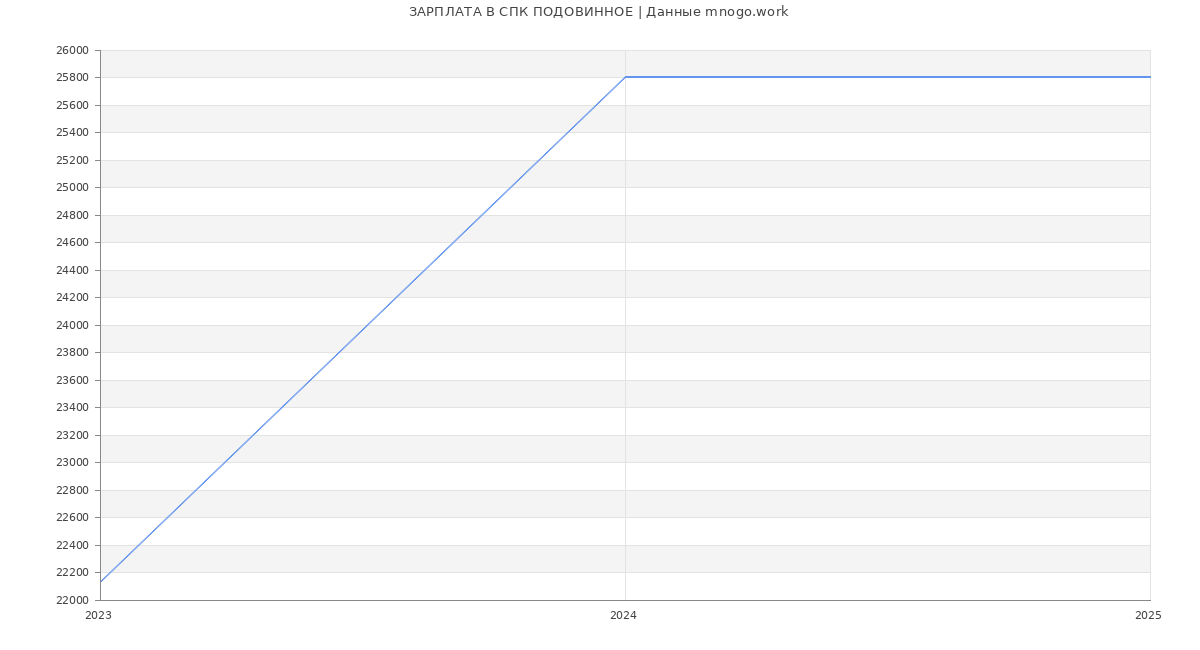This screenshot has height=650, width=1200.
Task: Click the 26000 y-axis label
Action: click(72, 51)
